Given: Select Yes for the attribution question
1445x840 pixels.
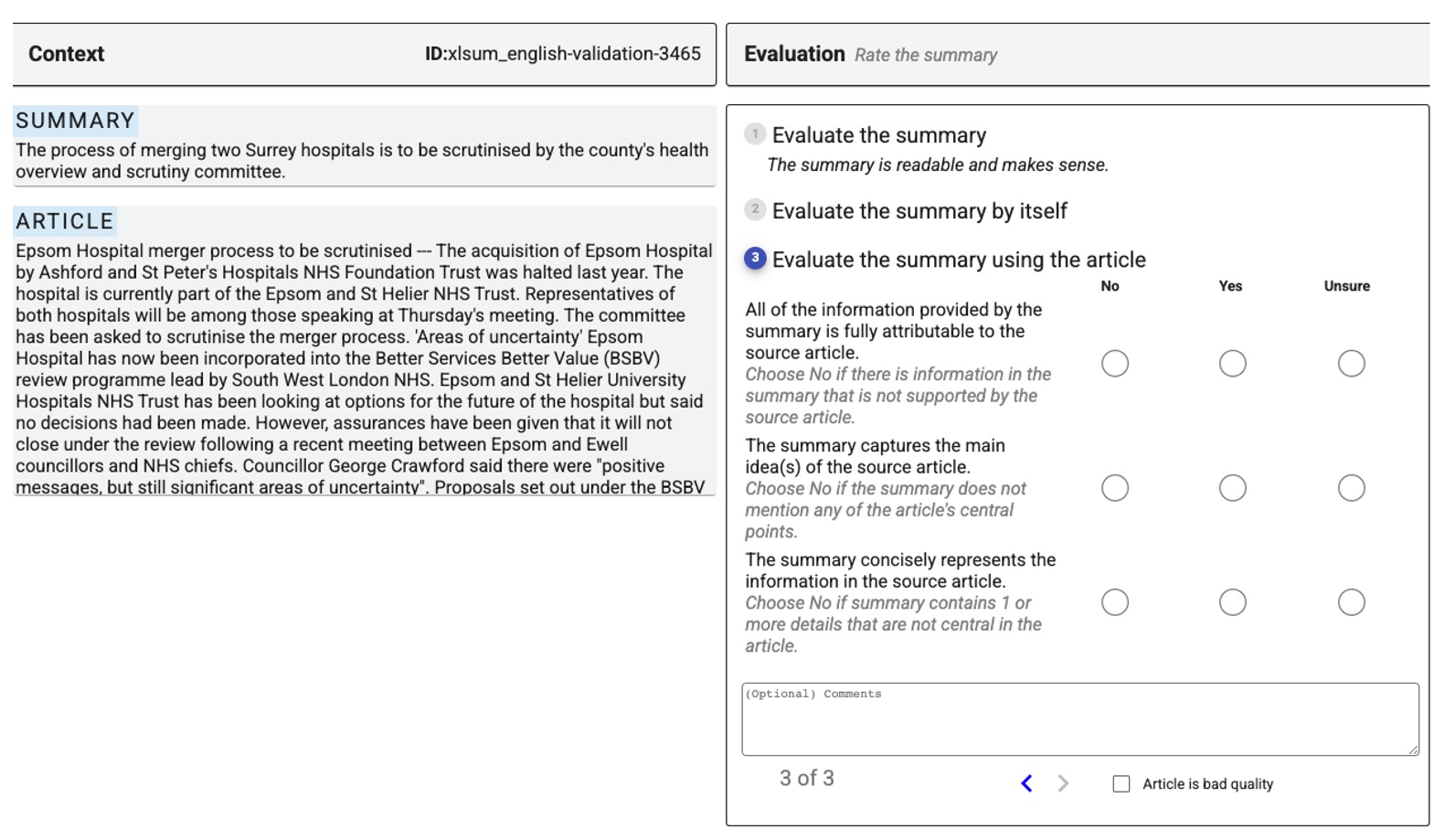Looking at the screenshot, I should click(x=1232, y=363).
